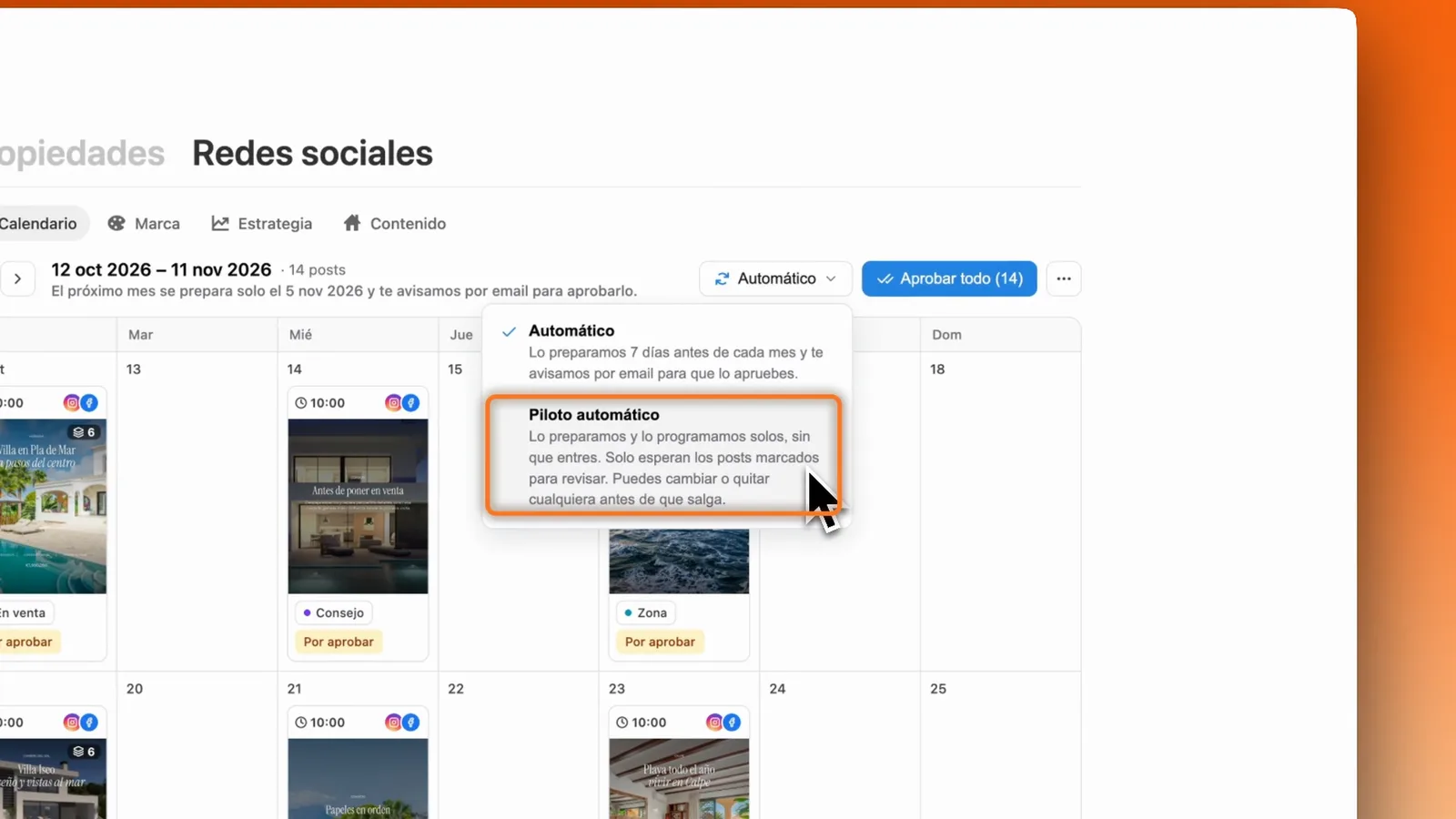
Task: Click the Instagram icon on the Oct 21 post
Action: 393,722
